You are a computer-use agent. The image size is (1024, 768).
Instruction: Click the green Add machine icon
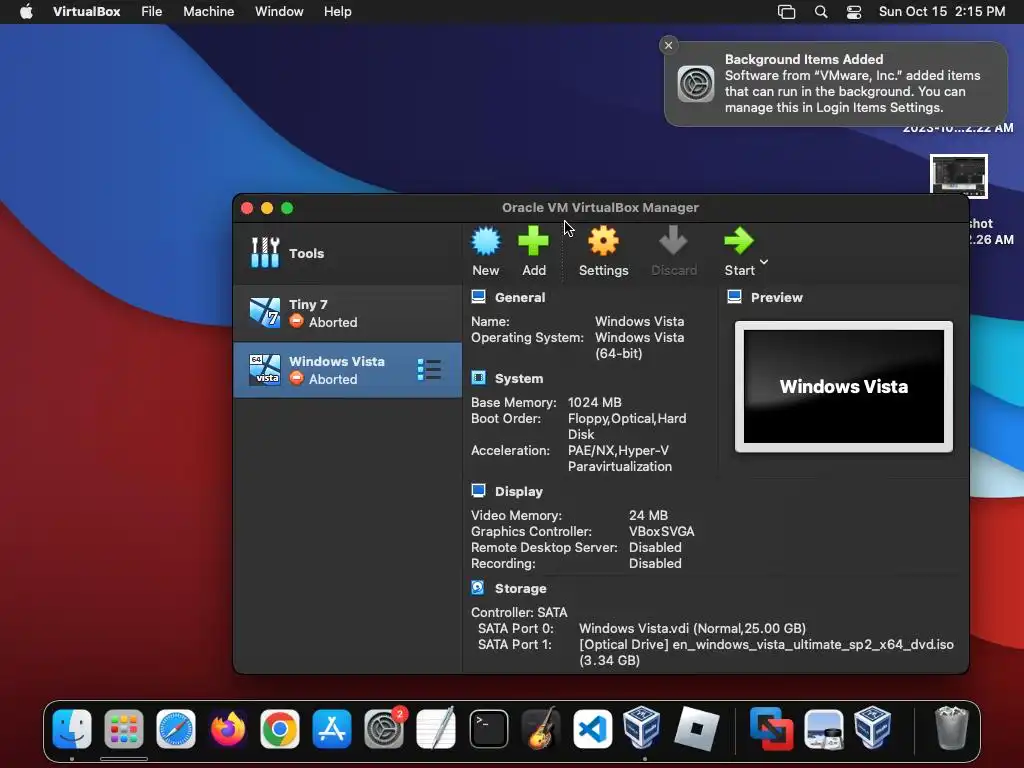pyautogui.click(x=534, y=241)
